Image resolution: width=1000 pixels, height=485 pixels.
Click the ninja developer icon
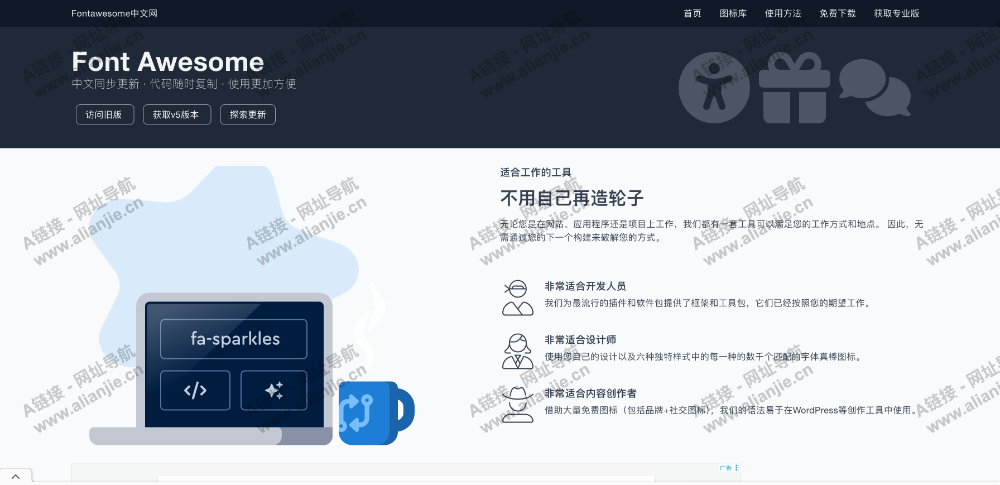[517, 297]
